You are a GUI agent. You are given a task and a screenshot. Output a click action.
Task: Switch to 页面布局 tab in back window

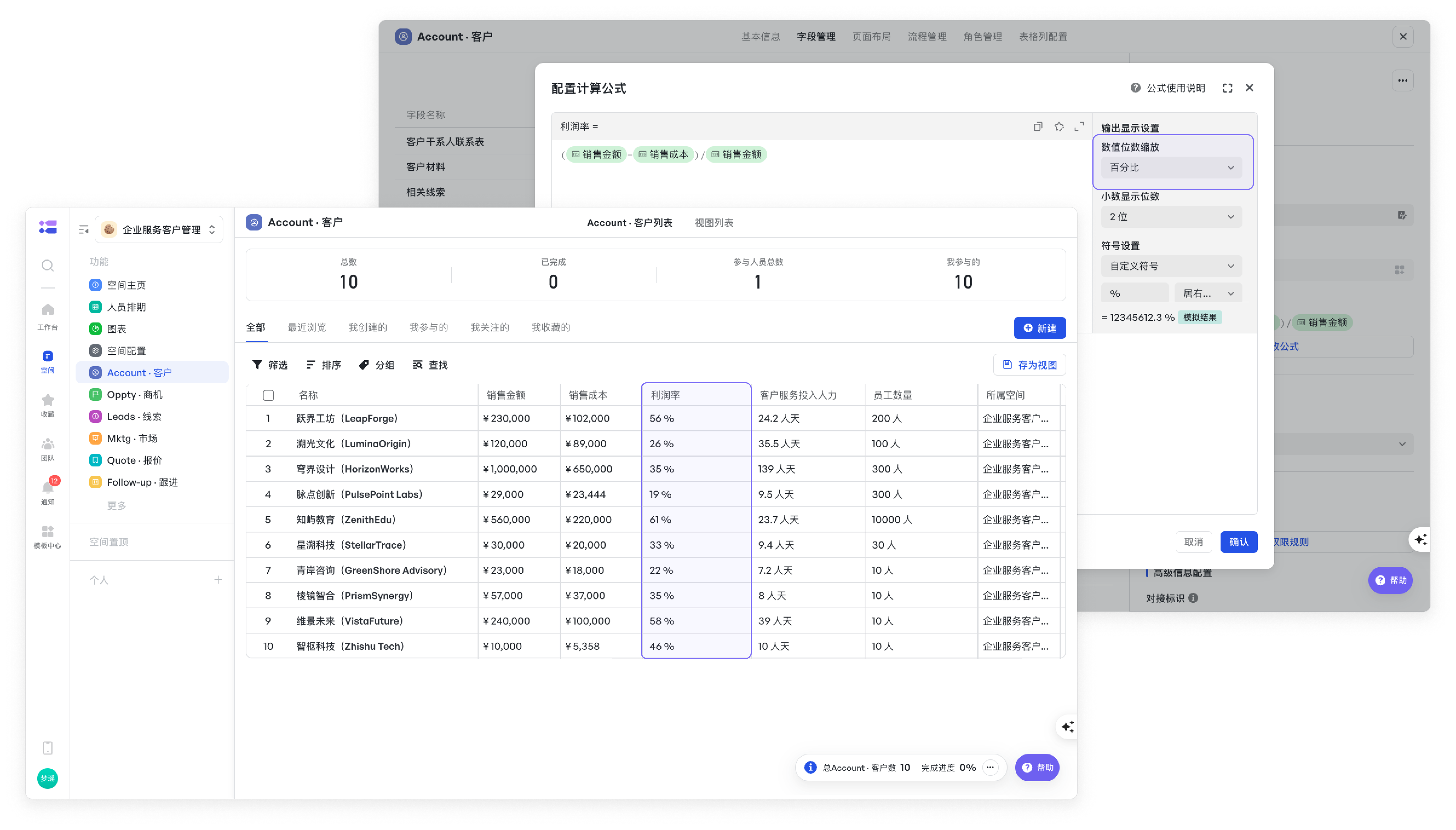[x=871, y=36]
